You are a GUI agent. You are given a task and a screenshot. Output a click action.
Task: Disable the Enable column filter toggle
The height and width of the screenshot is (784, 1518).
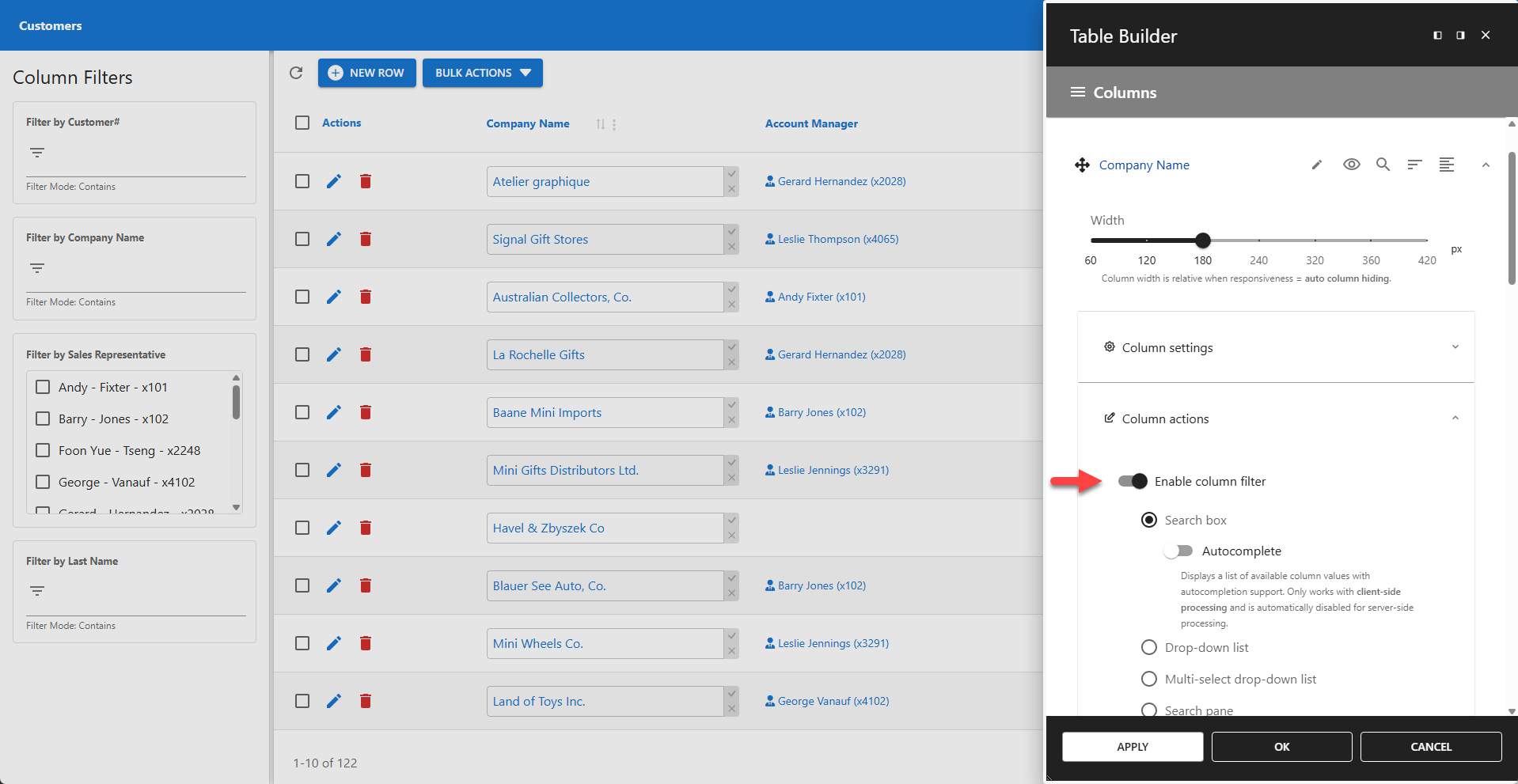1131,481
